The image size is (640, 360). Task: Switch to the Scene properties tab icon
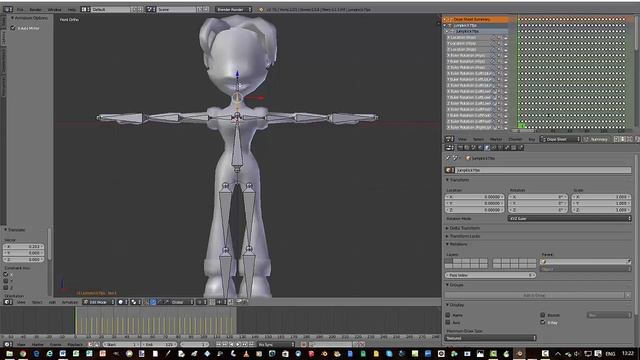(473, 148)
